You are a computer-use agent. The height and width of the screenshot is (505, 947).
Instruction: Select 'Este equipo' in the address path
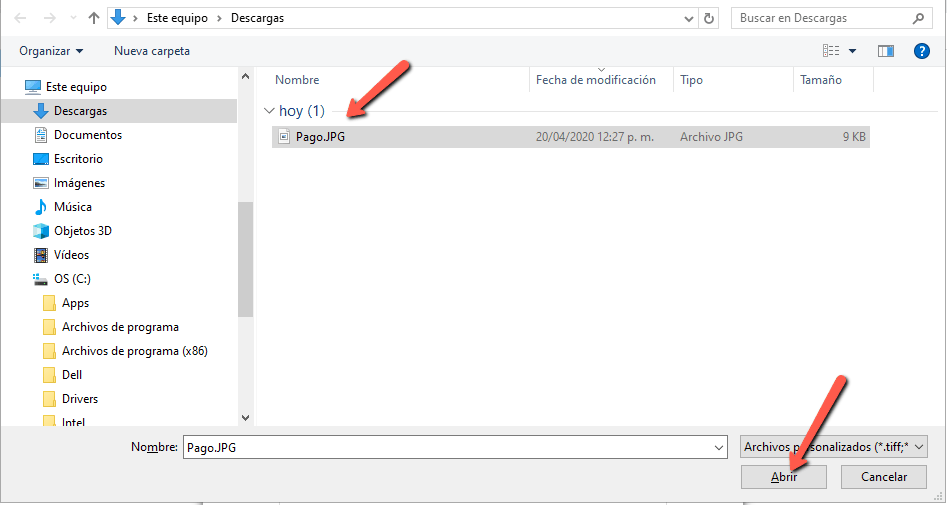pos(177,18)
